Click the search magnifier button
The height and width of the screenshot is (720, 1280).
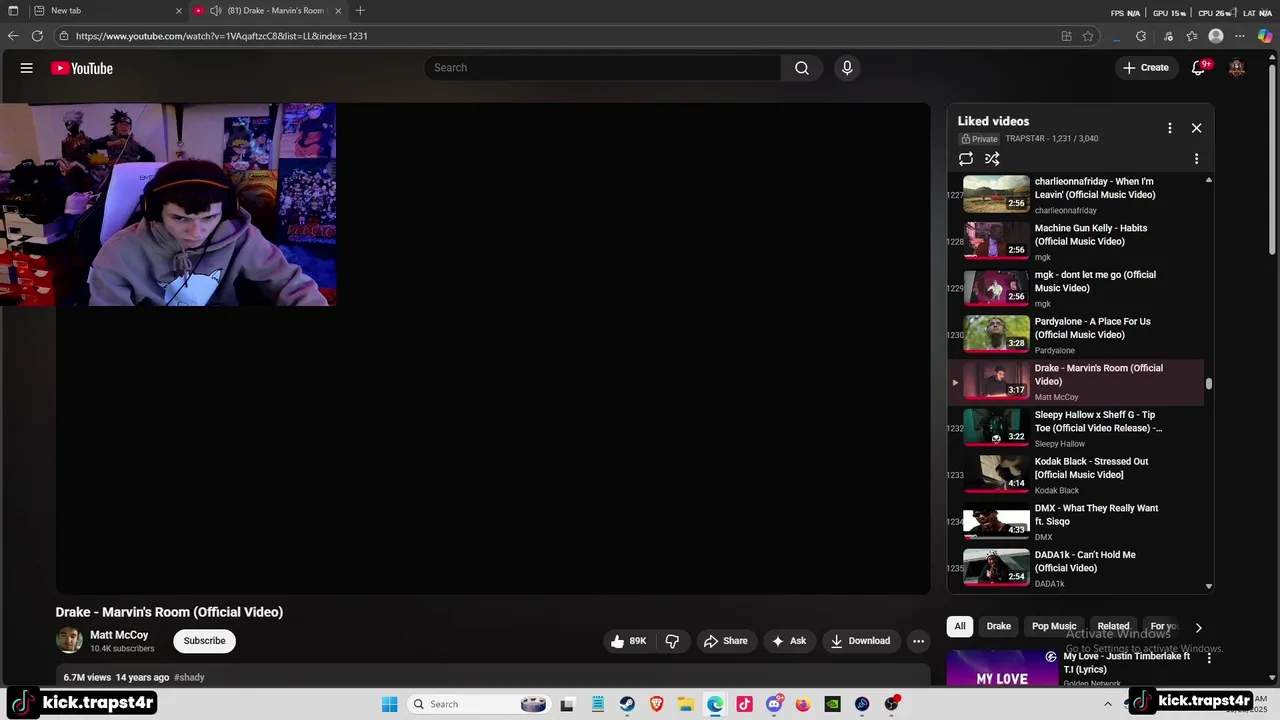click(802, 68)
